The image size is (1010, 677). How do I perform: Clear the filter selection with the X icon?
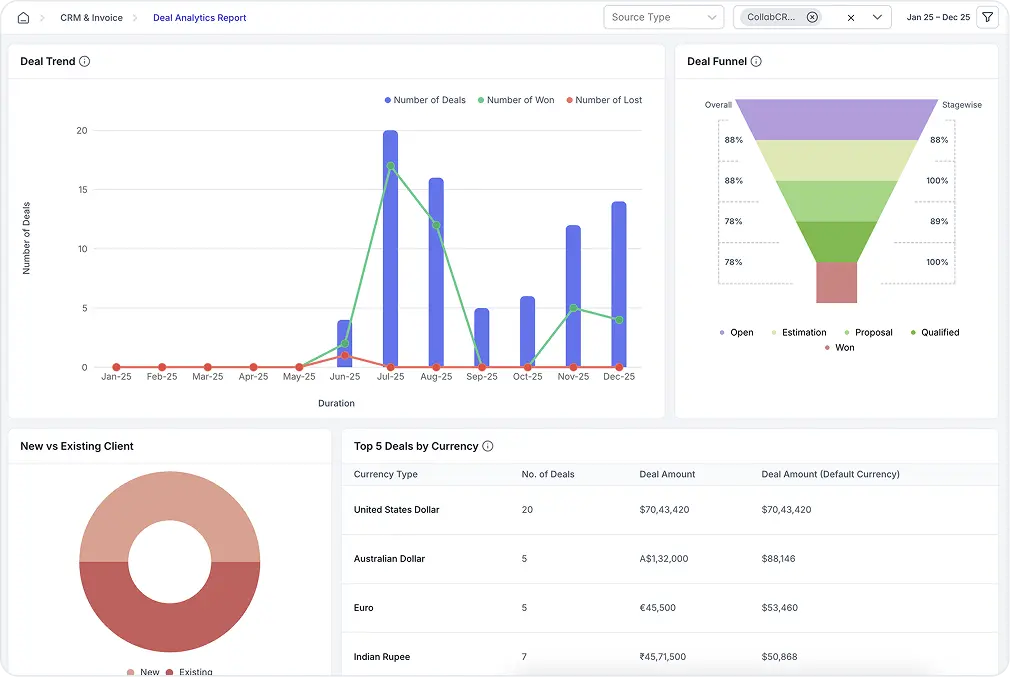click(x=851, y=17)
